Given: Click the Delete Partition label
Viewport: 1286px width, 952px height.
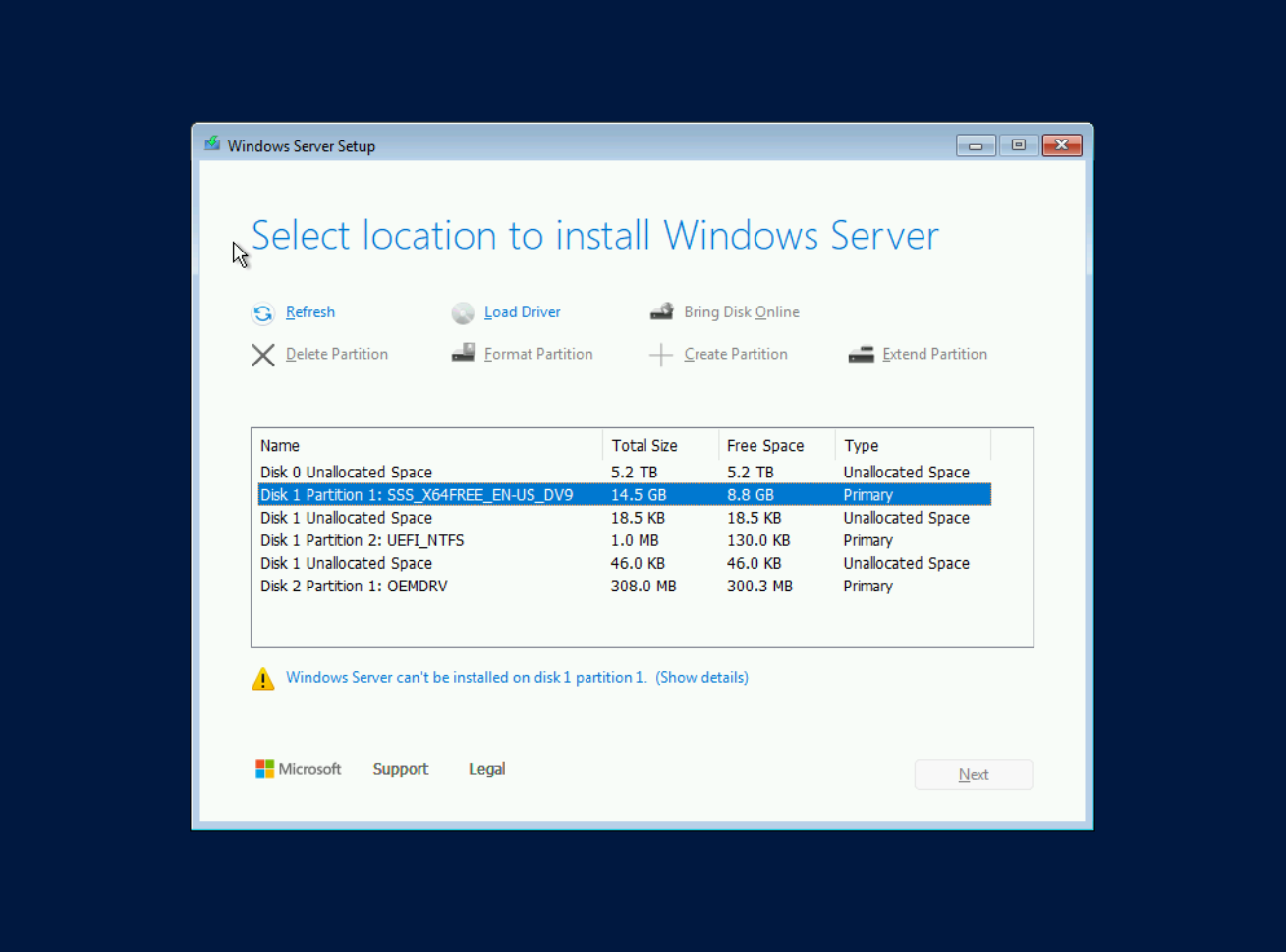Looking at the screenshot, I should point(337,354).
